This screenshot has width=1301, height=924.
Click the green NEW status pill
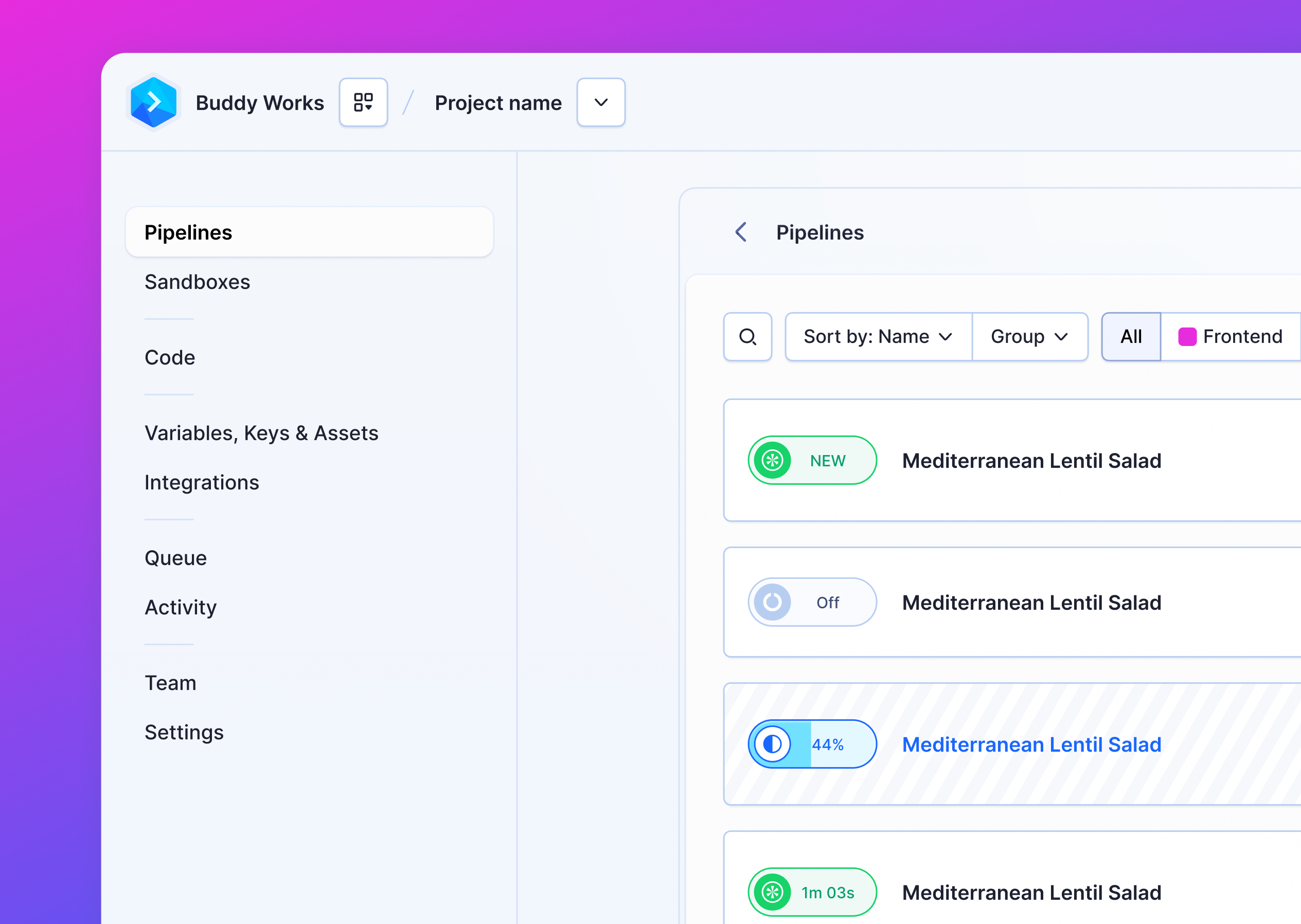[x=812, y=460]
